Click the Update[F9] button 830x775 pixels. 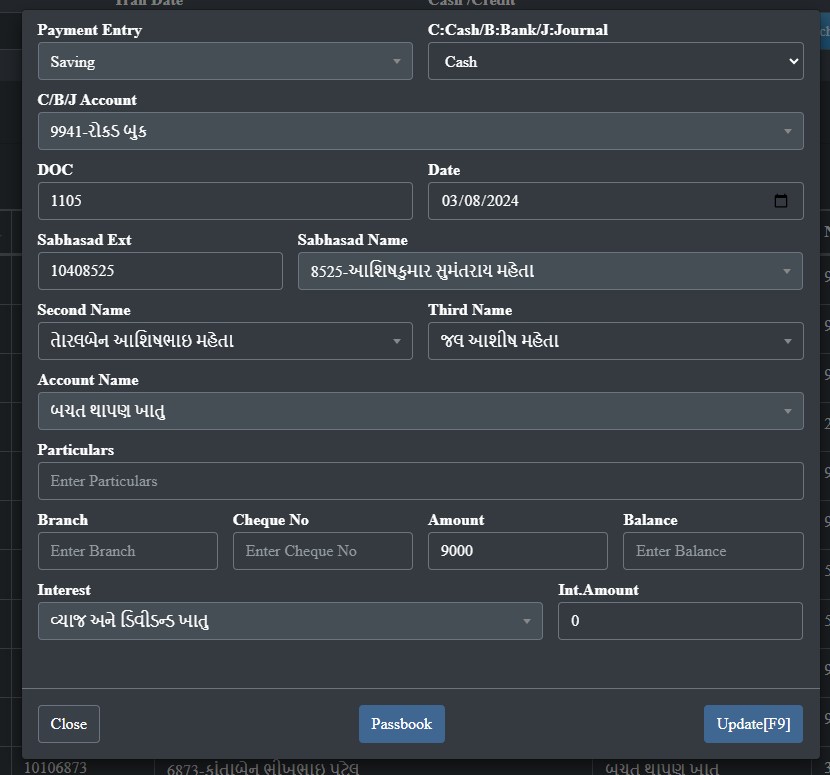coord(752,724)
